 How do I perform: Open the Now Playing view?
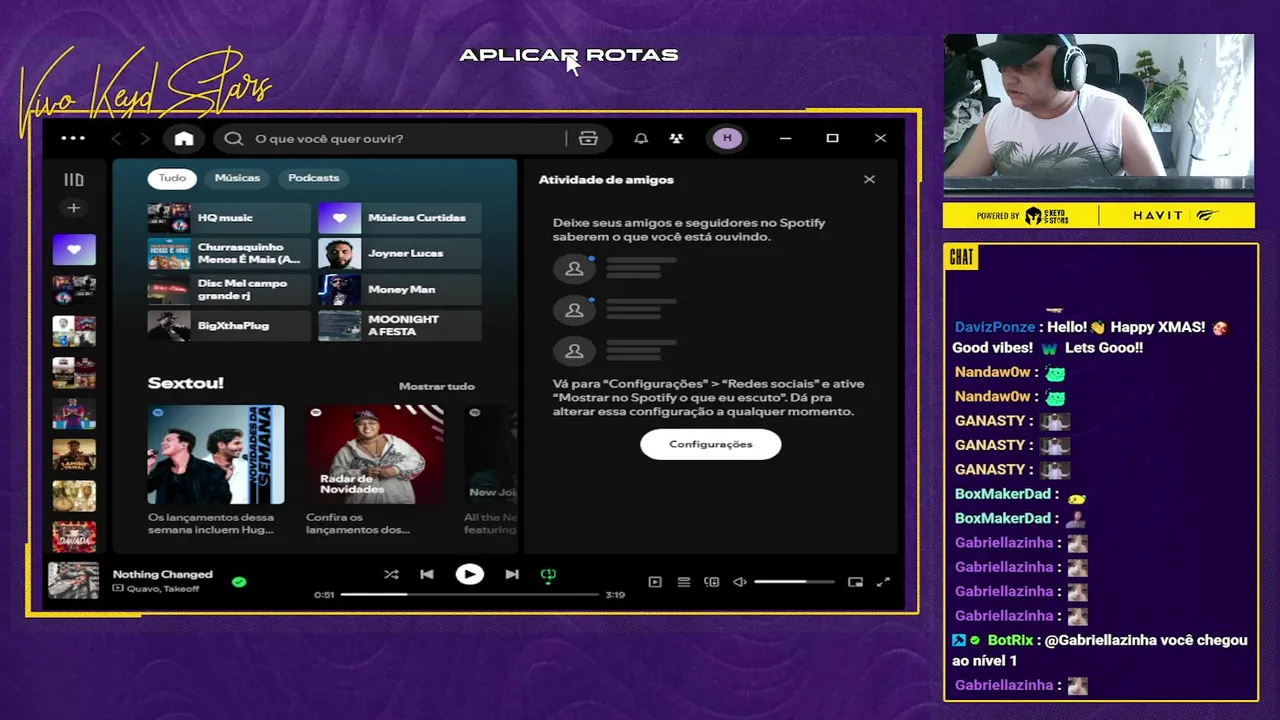655,582
